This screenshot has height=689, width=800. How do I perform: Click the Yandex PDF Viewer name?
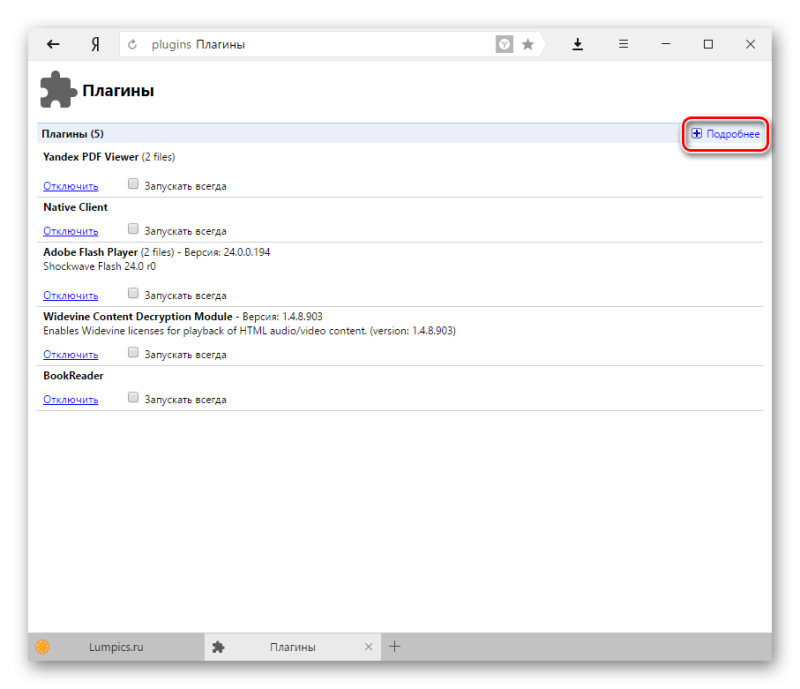pyautogui.click(x=91, y=157)
